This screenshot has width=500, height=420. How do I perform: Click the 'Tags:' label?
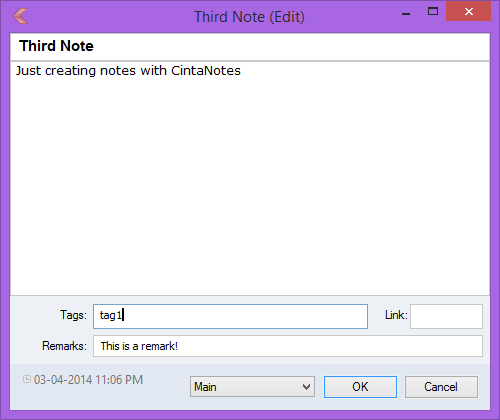tap(73, 315)
